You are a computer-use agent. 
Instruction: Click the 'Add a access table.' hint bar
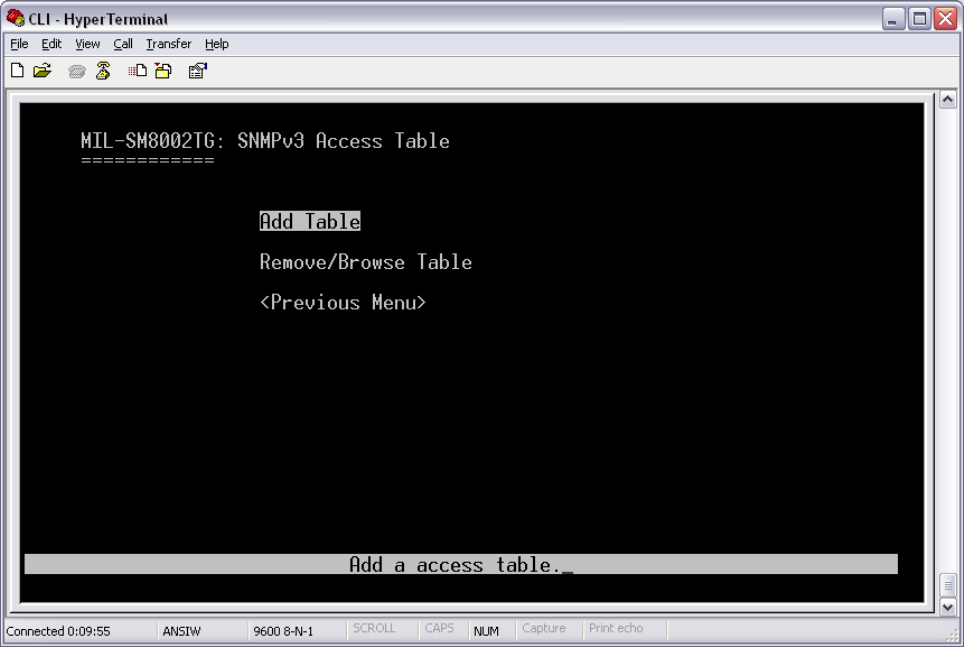[460, 564]
